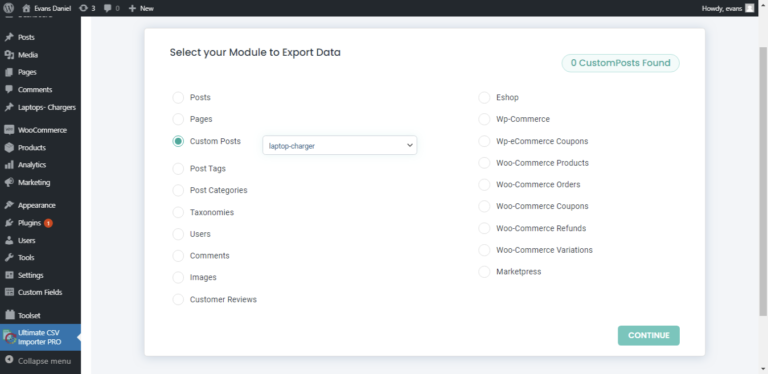Click the Laptops- Chargers pin icon
Screen dimensions: 768x374
pos(9,107)
